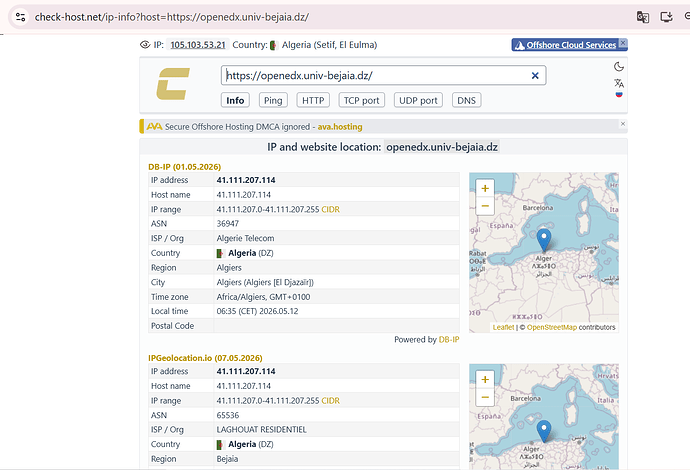
Task: Open the Powered by DB-IP link
Action: (x=449, y=340)
